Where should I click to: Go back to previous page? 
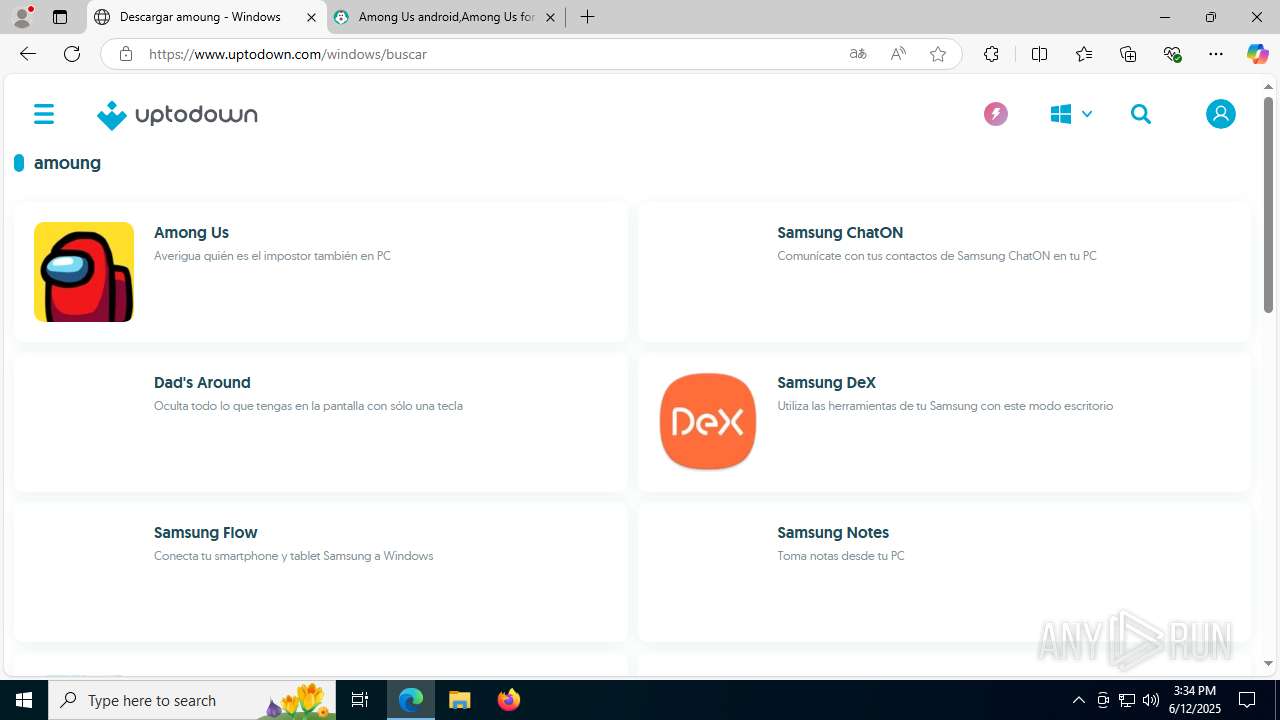pyautogui.click(x=28, y=54)
